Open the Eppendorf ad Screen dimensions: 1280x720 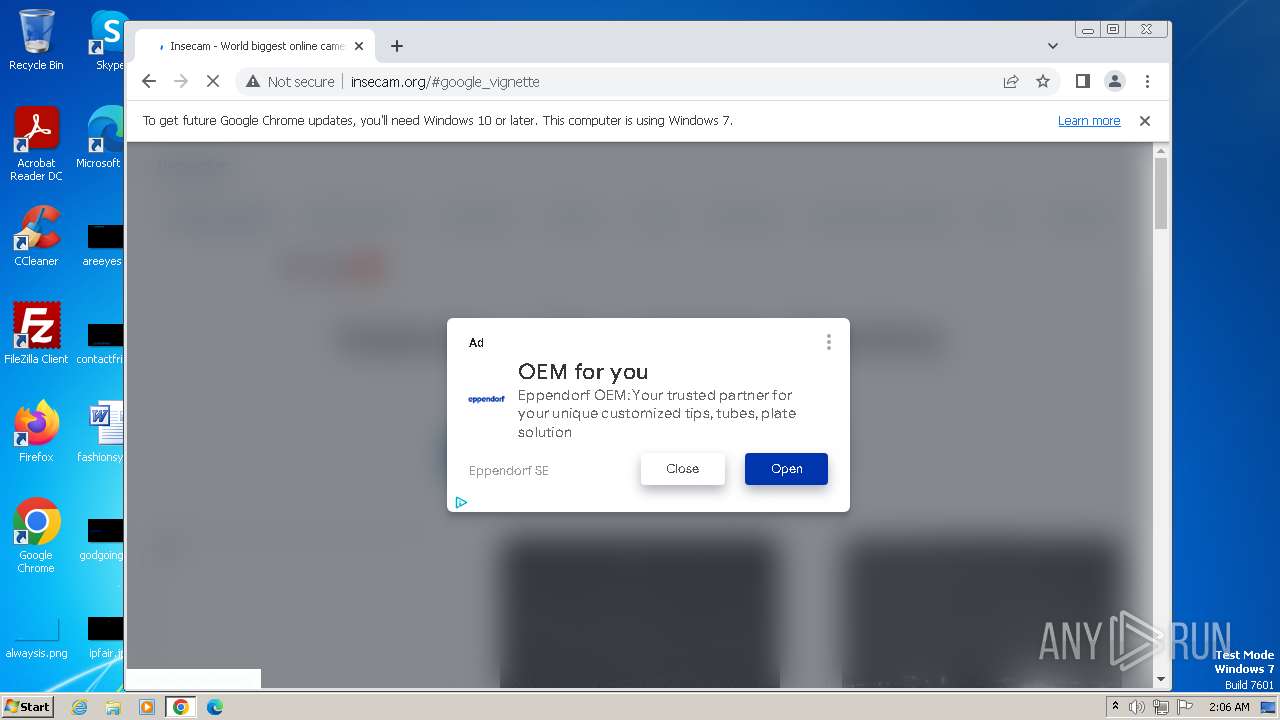(x=786, y=469)
